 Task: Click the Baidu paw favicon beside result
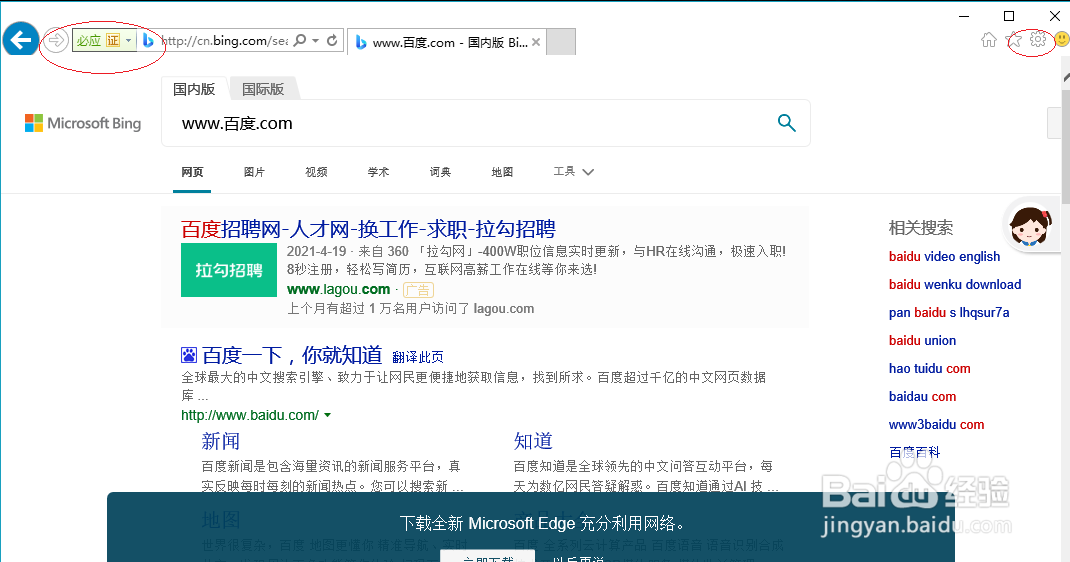pyautogui.click(x=189, y=355)
